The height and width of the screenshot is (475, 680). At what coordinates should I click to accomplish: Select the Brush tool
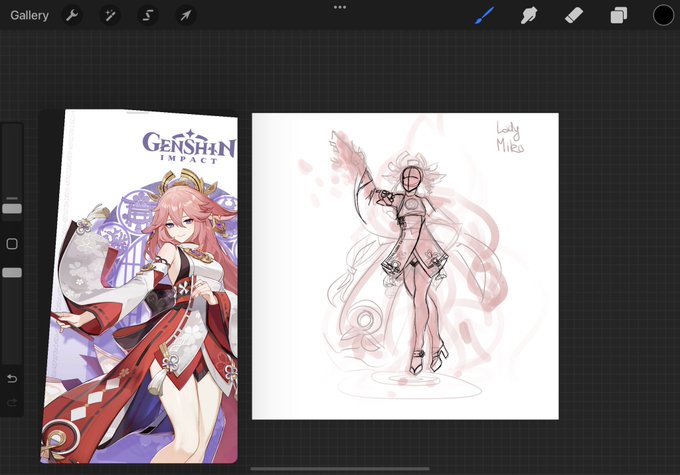click(x=484, y=16)
